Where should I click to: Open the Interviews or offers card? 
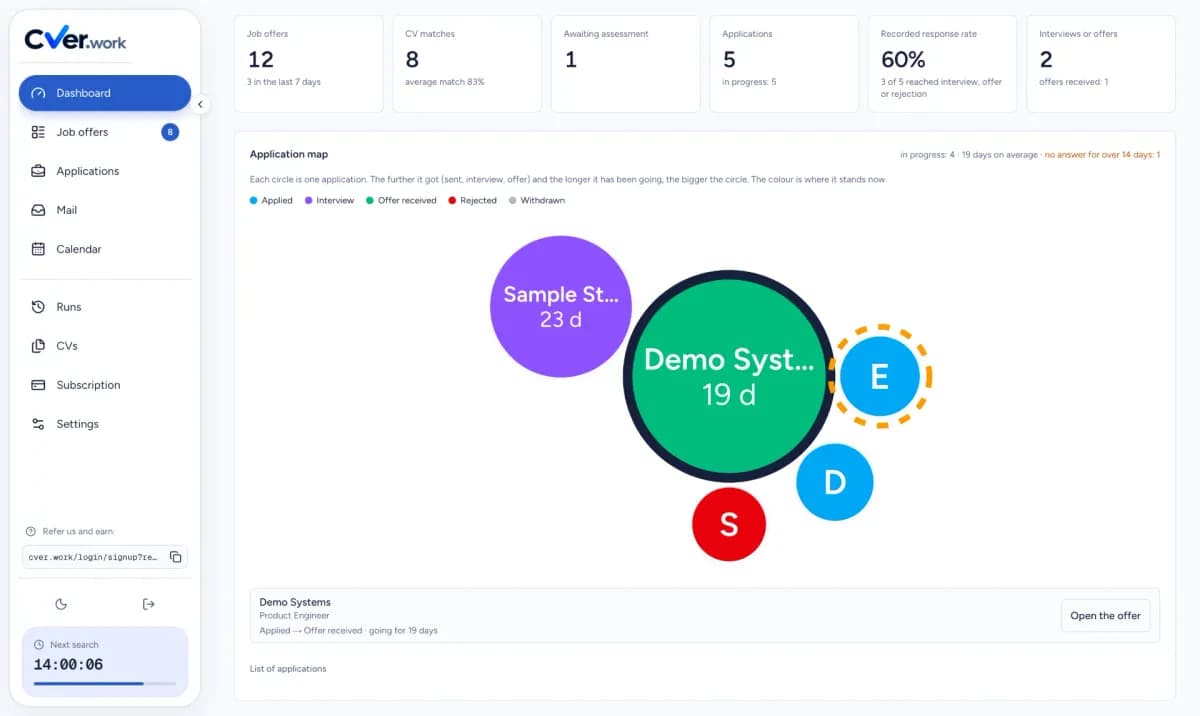coord(1101,64)
